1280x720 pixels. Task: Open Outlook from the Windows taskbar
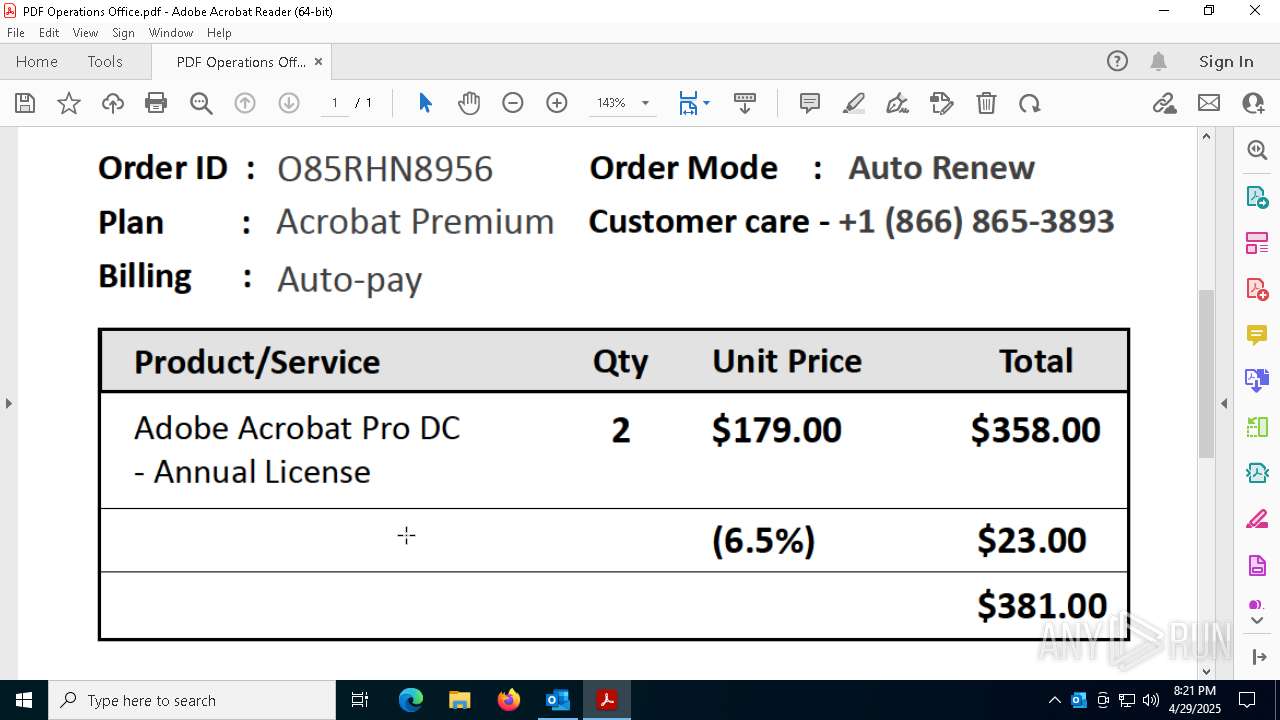click(557, 700)
